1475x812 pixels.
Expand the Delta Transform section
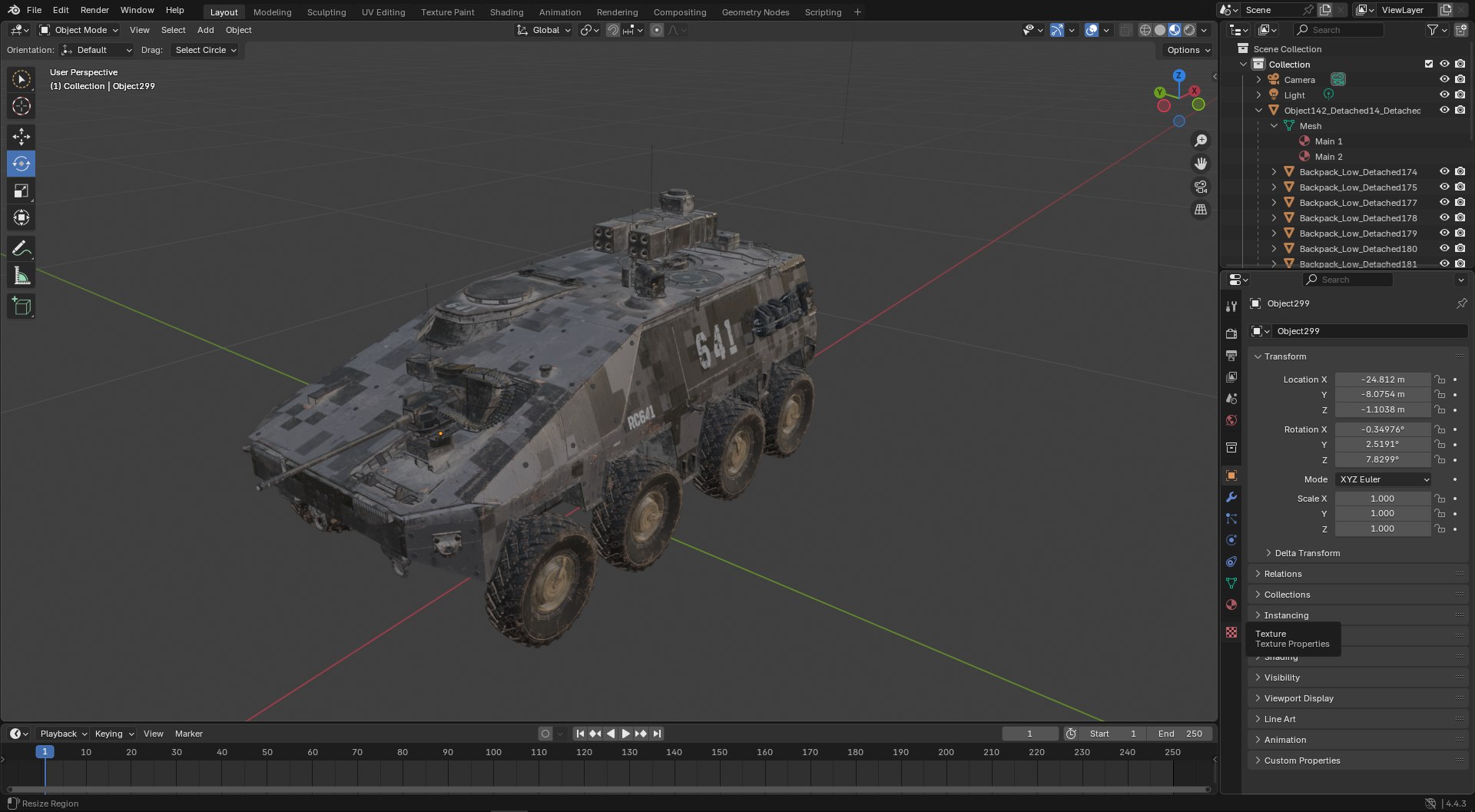point(1307,553)
